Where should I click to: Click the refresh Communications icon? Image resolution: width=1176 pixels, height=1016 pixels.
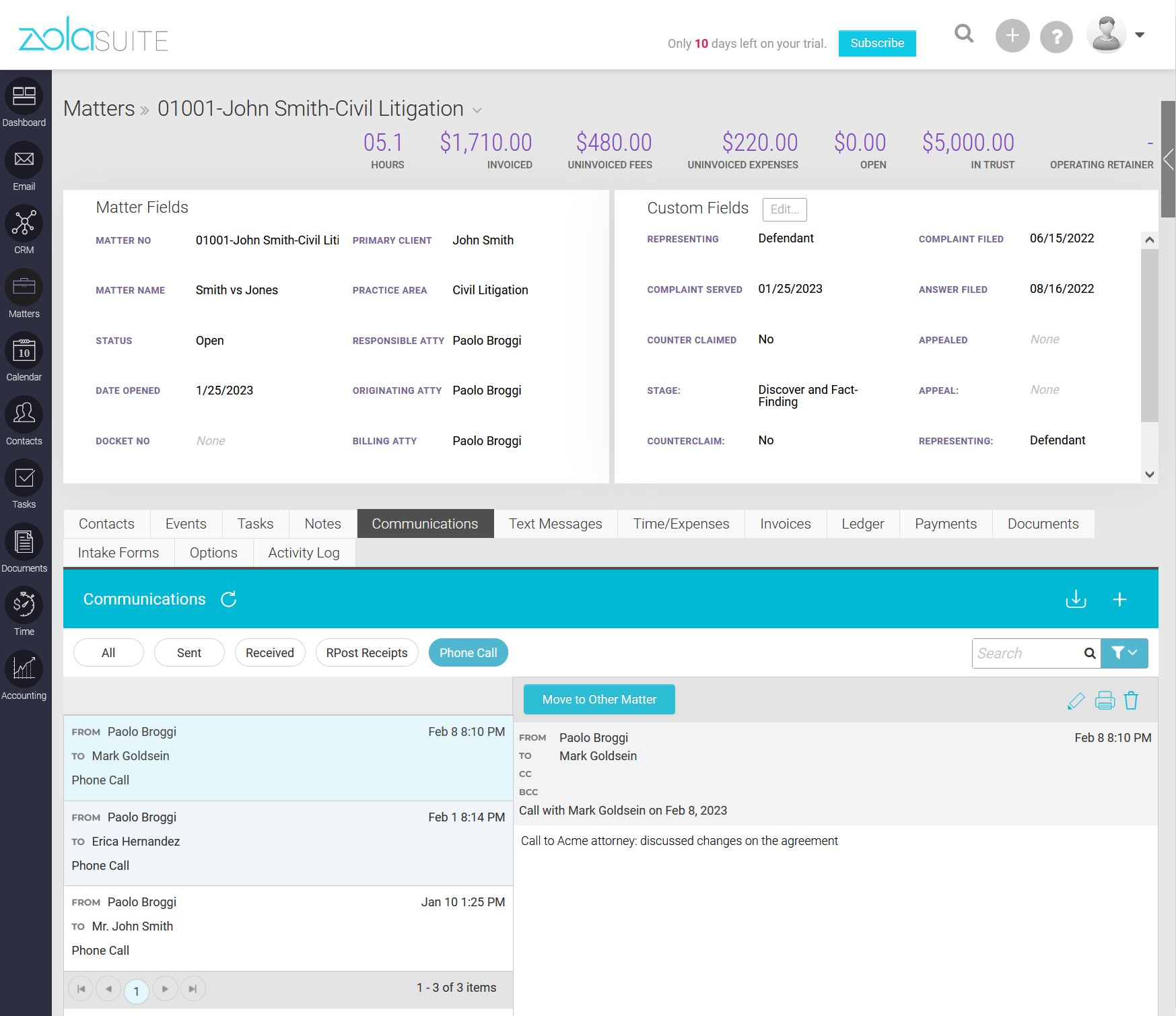229,599
